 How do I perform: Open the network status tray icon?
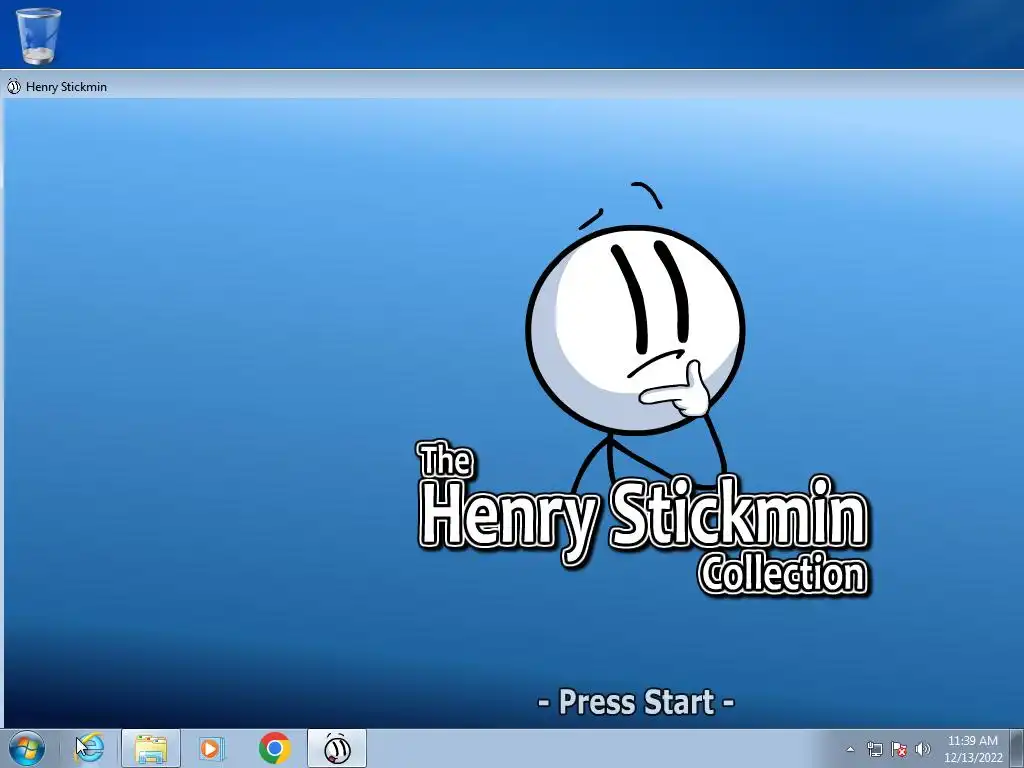pyautogui.click(x=874, y=749)
